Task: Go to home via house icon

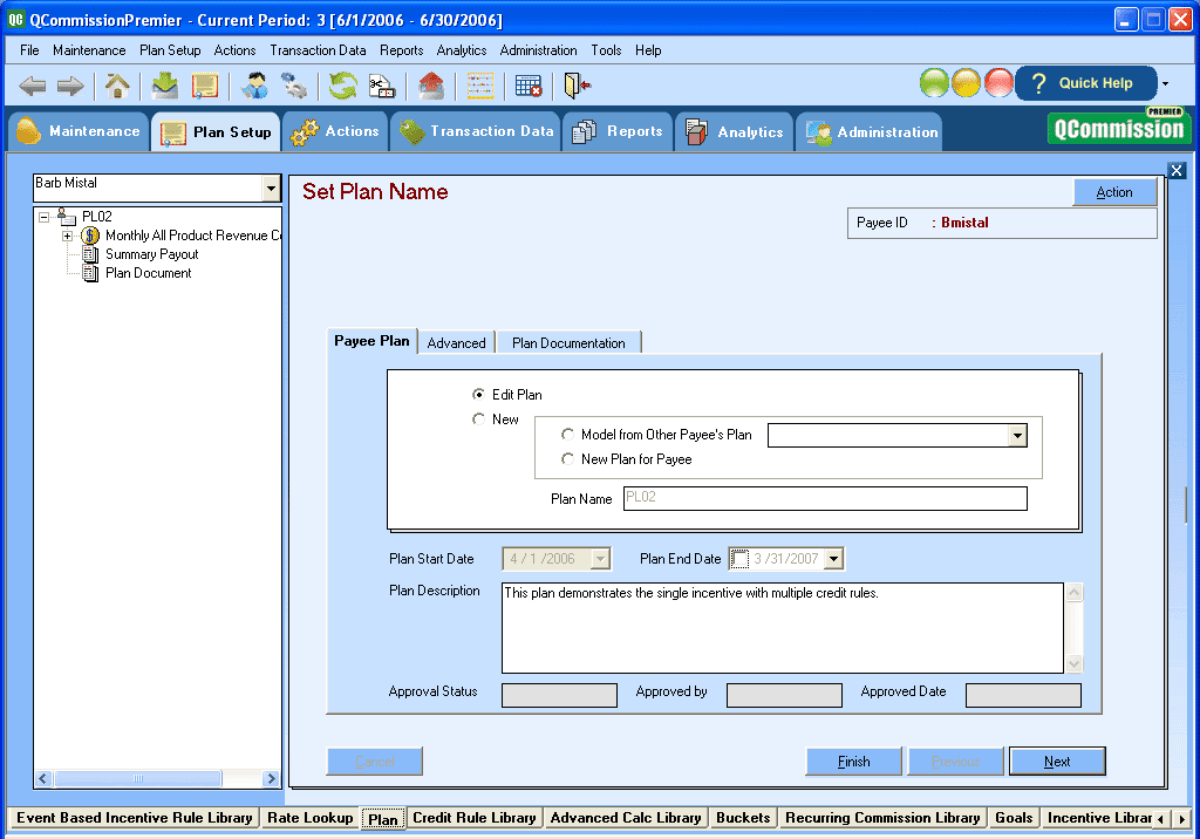Action: click(x=118, y=86)
